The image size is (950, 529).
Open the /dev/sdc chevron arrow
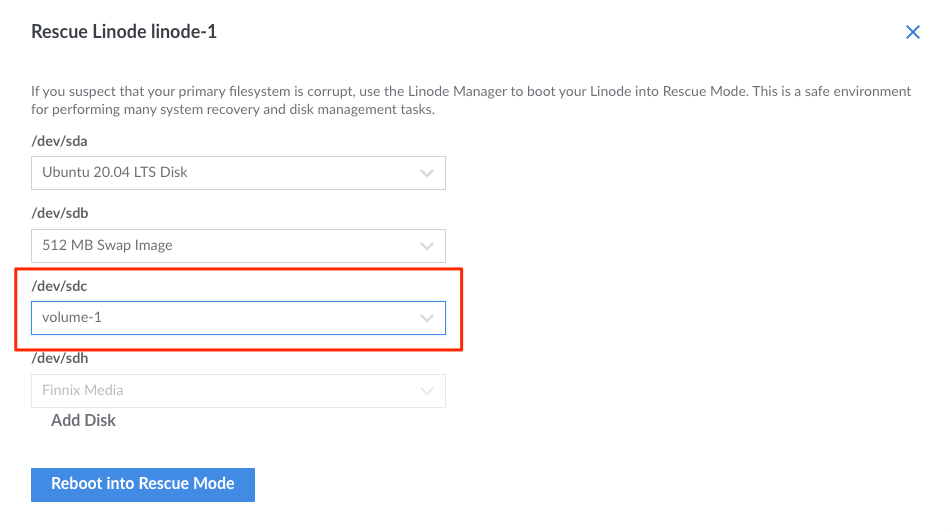[427, 318]
